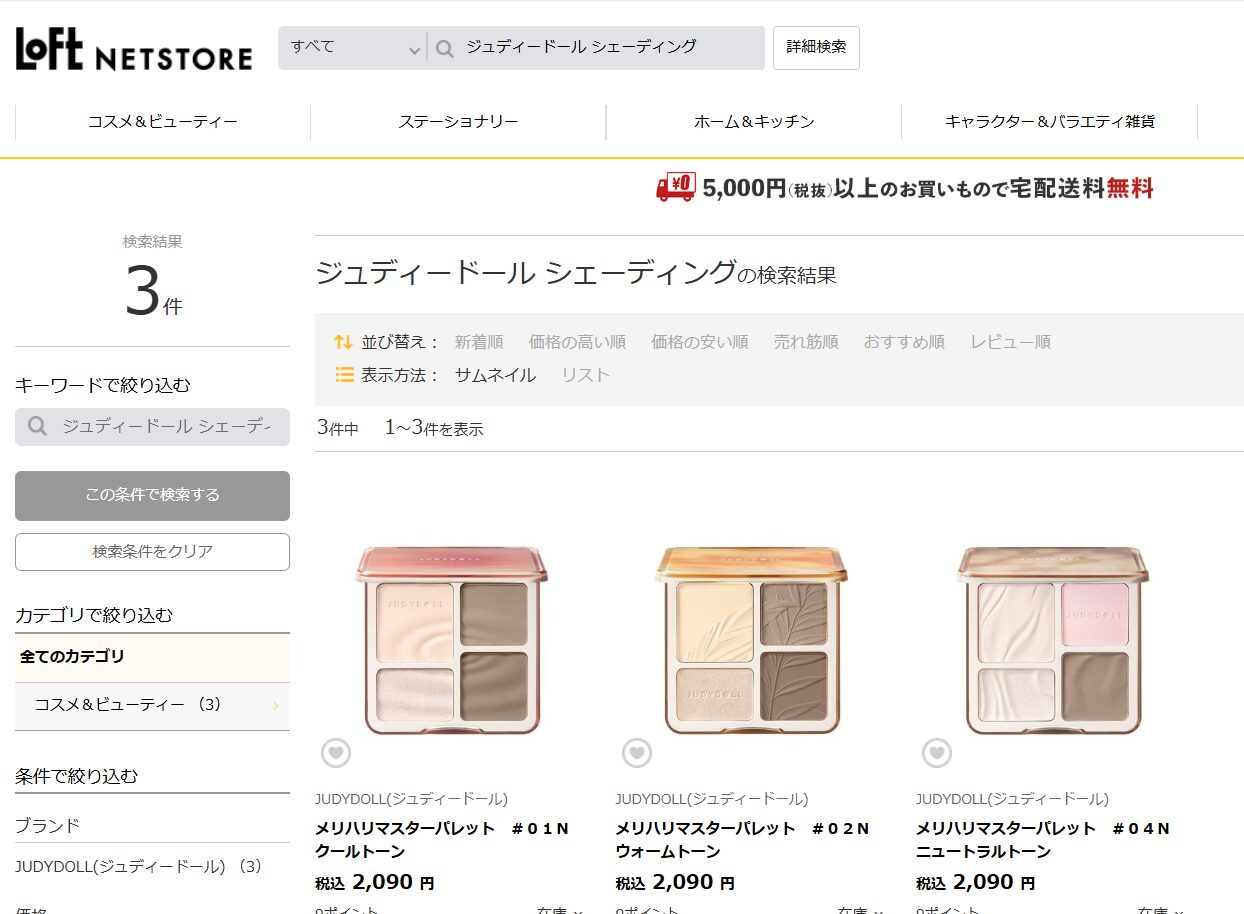Sort results by 売れ筋順
Viewport: 1244px width, 914px height.
806,342
